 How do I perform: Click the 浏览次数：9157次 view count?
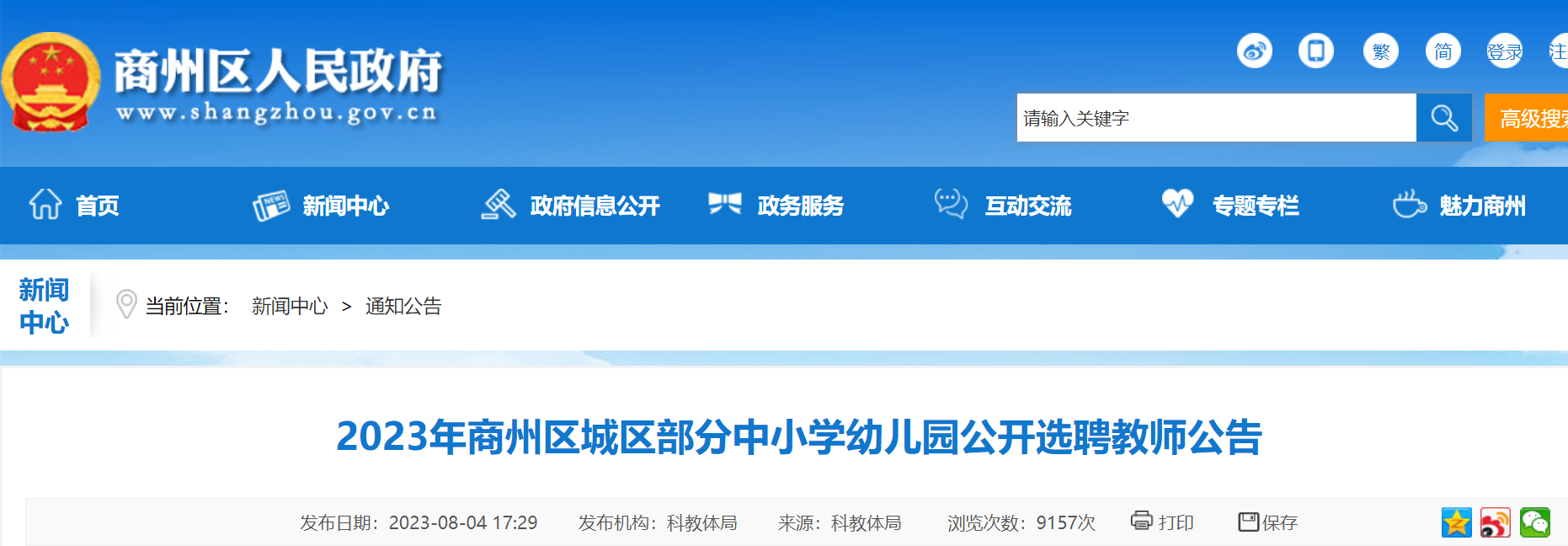coord(1021,523)
